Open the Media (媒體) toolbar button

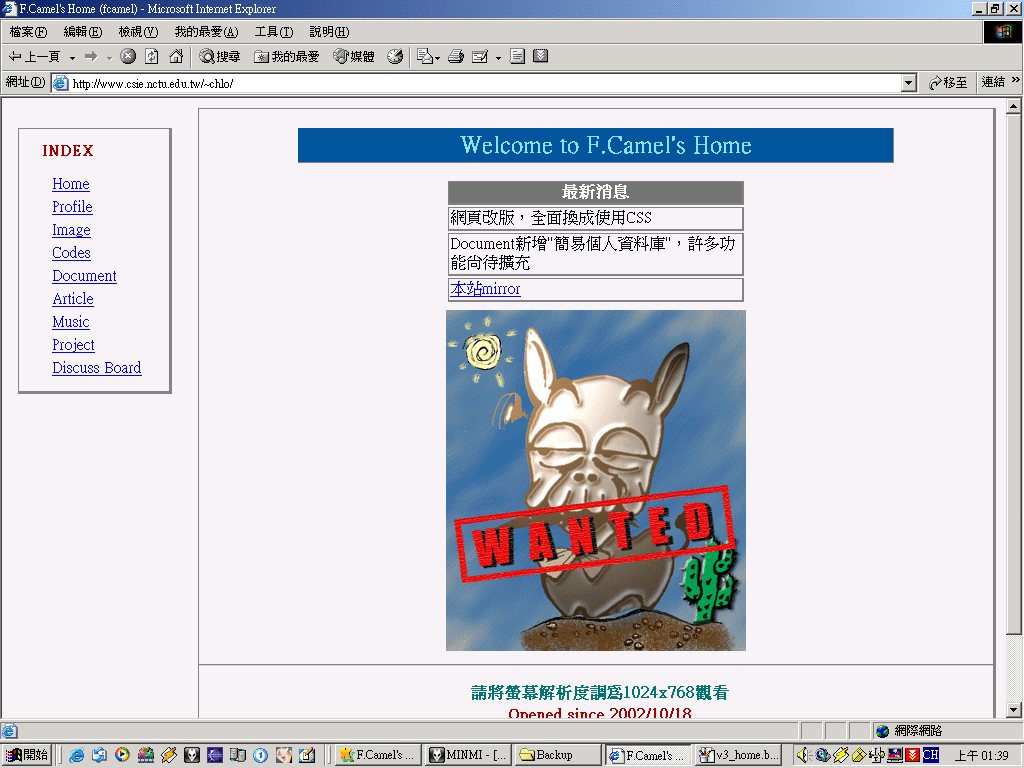(x=354, y=57)
